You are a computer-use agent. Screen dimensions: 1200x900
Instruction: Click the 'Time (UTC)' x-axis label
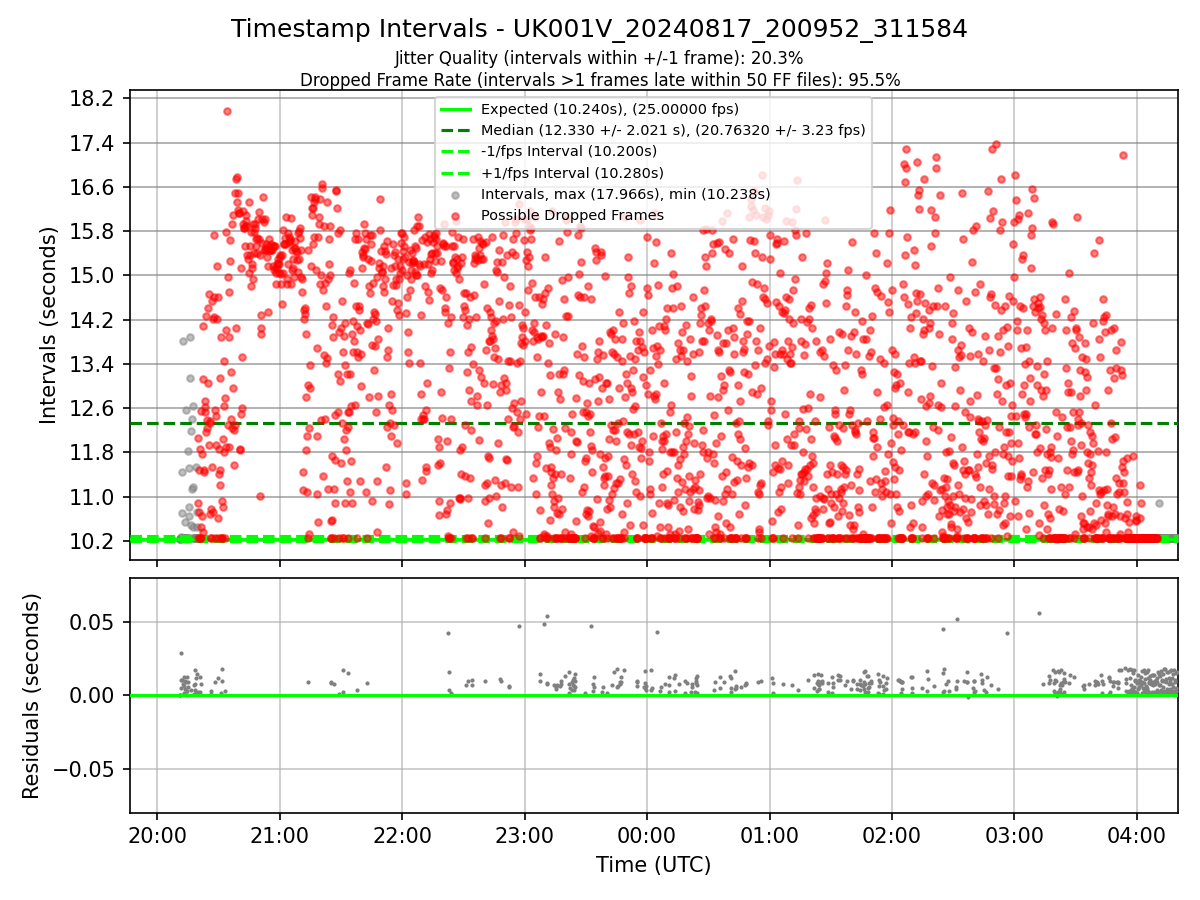(653, 865)
